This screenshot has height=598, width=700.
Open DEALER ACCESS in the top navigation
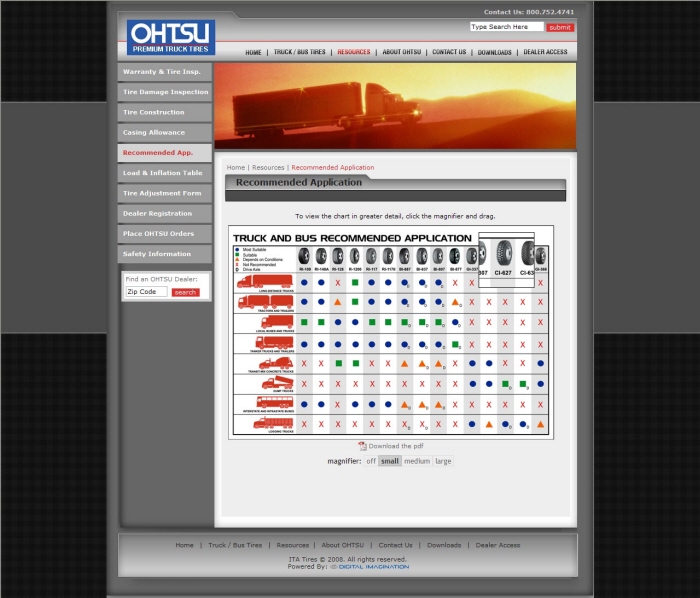coord(545,52)
